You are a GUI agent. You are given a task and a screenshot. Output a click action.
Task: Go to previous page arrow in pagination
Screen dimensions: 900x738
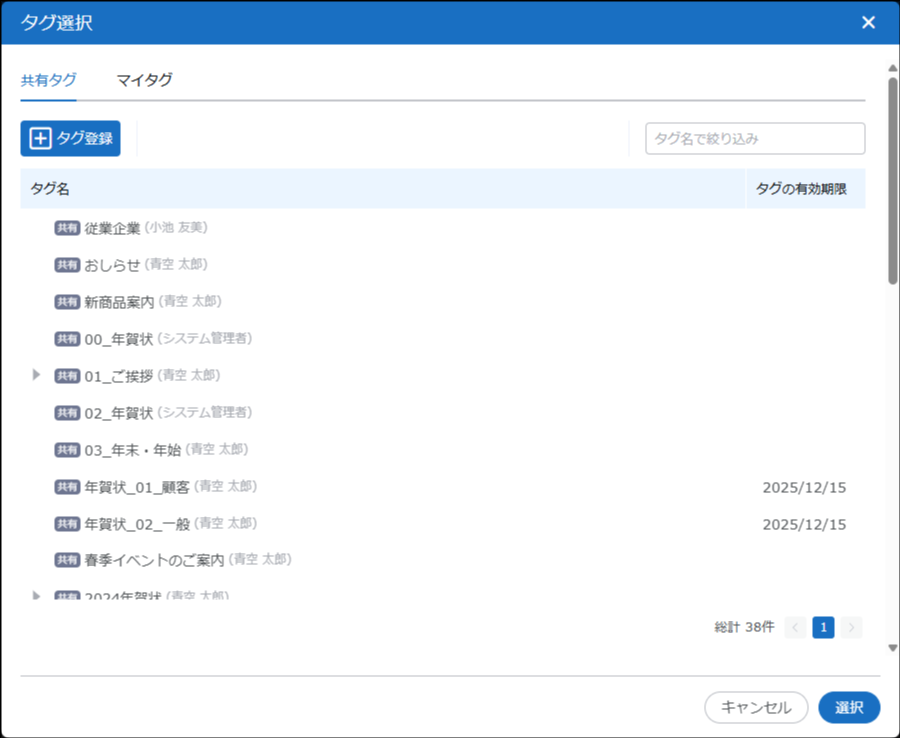pyautogui.click(x=796, y=628)
